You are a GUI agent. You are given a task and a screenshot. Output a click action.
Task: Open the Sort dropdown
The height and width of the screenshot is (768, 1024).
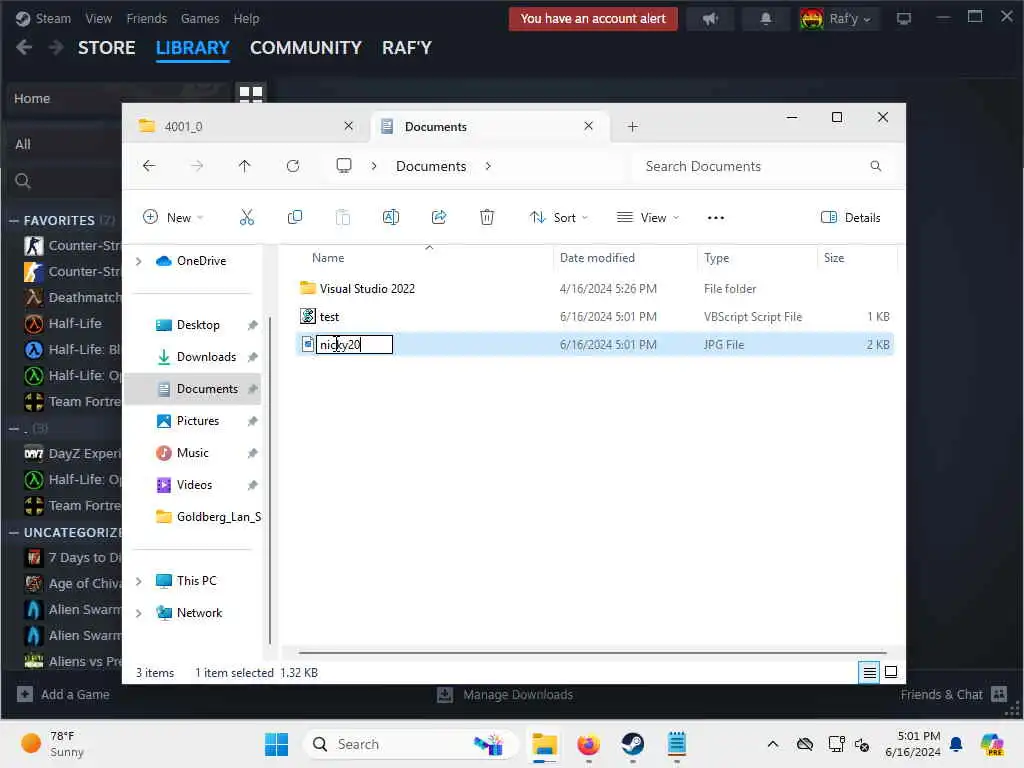(x=559, y=217)
